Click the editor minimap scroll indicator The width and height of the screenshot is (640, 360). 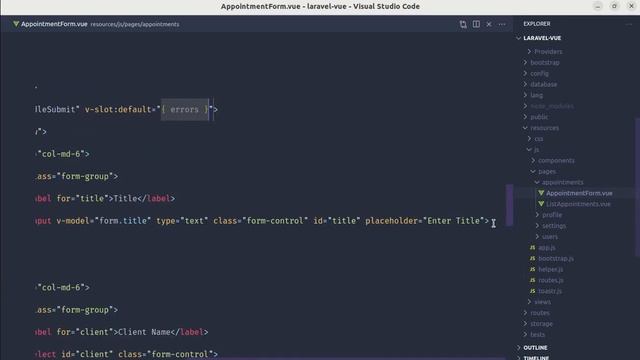point(509,205)
